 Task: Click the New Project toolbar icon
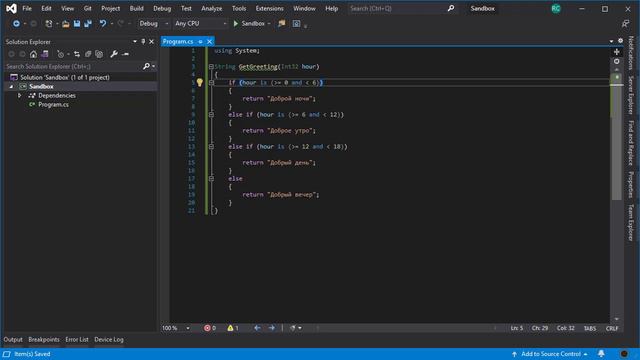tap(49, 24)
